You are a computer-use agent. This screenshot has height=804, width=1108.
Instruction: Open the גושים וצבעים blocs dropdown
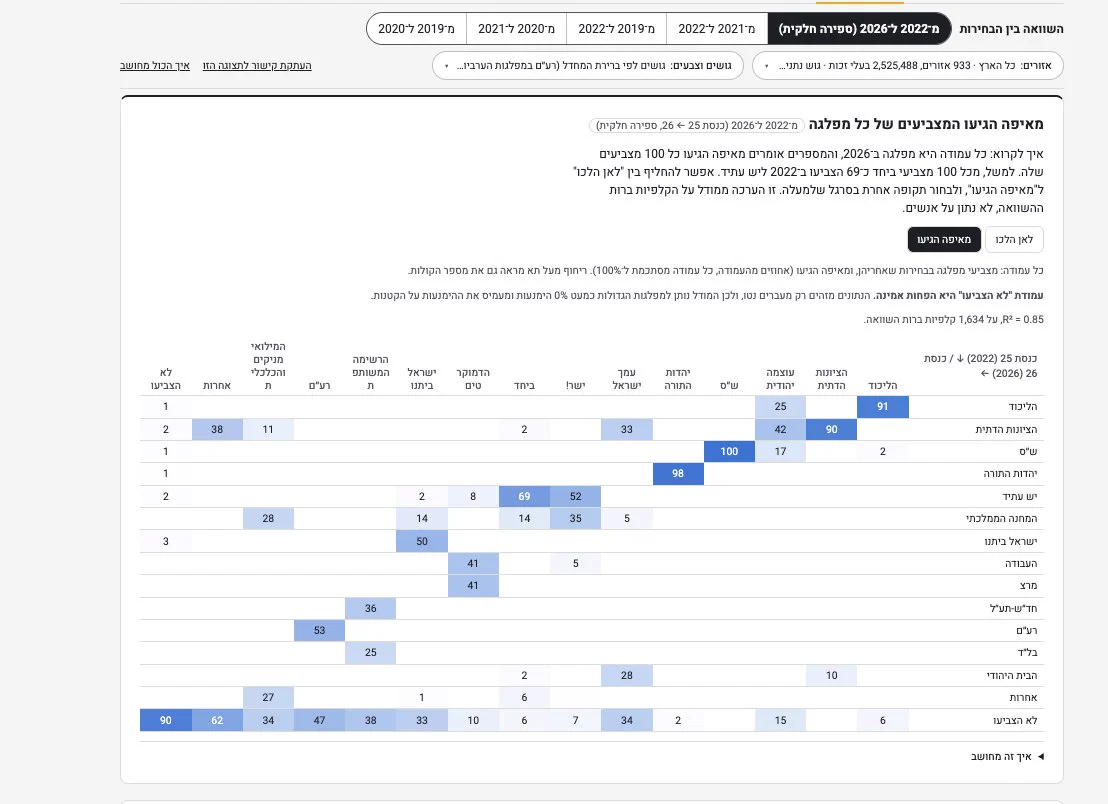click(587, 66)
